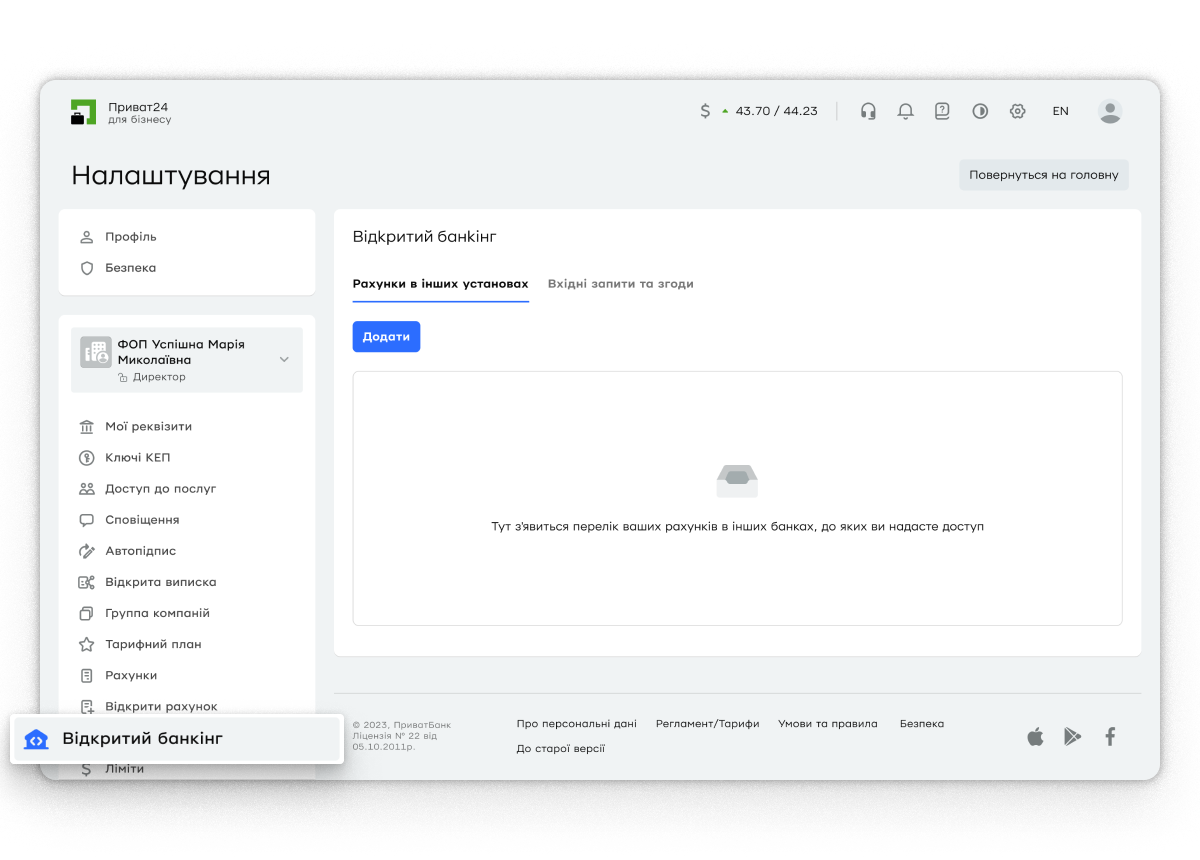Click the Privat24 logo icon
This screenshot has width=1200, height=860.
83,112
